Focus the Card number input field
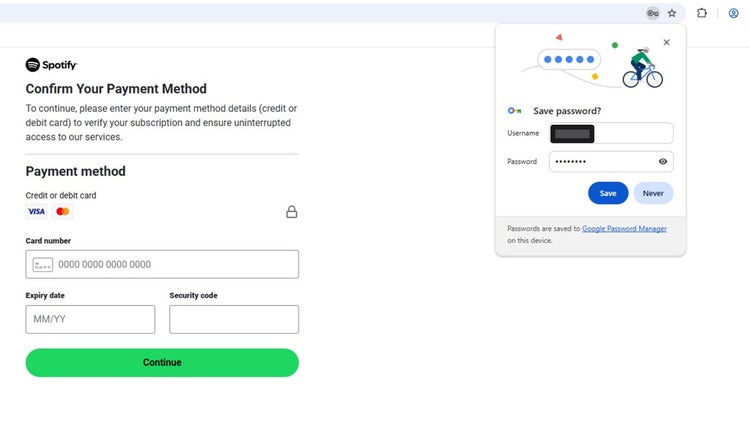 tap(162, 264)
